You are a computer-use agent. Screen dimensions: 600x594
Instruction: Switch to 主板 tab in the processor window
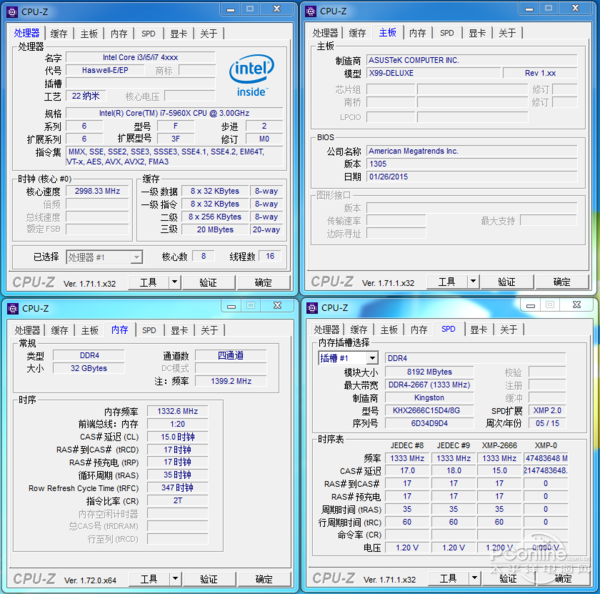89,34
